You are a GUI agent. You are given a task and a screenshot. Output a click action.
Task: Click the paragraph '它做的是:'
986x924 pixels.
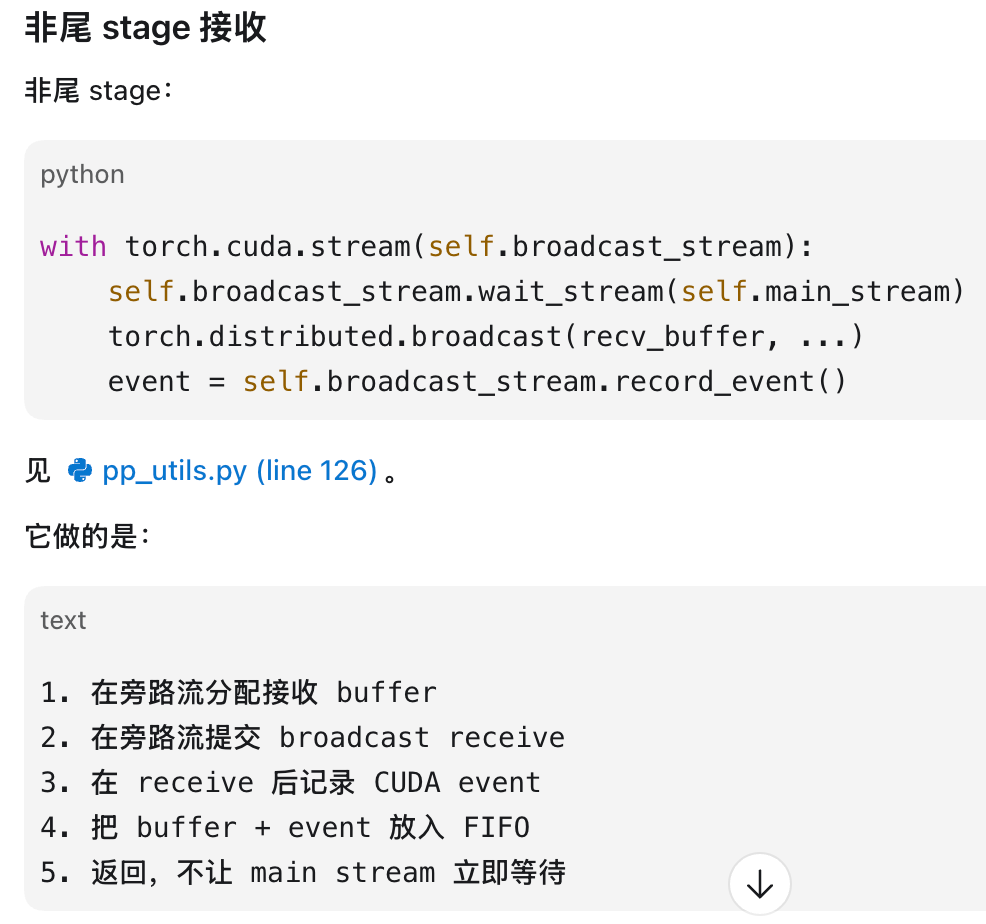88,537
